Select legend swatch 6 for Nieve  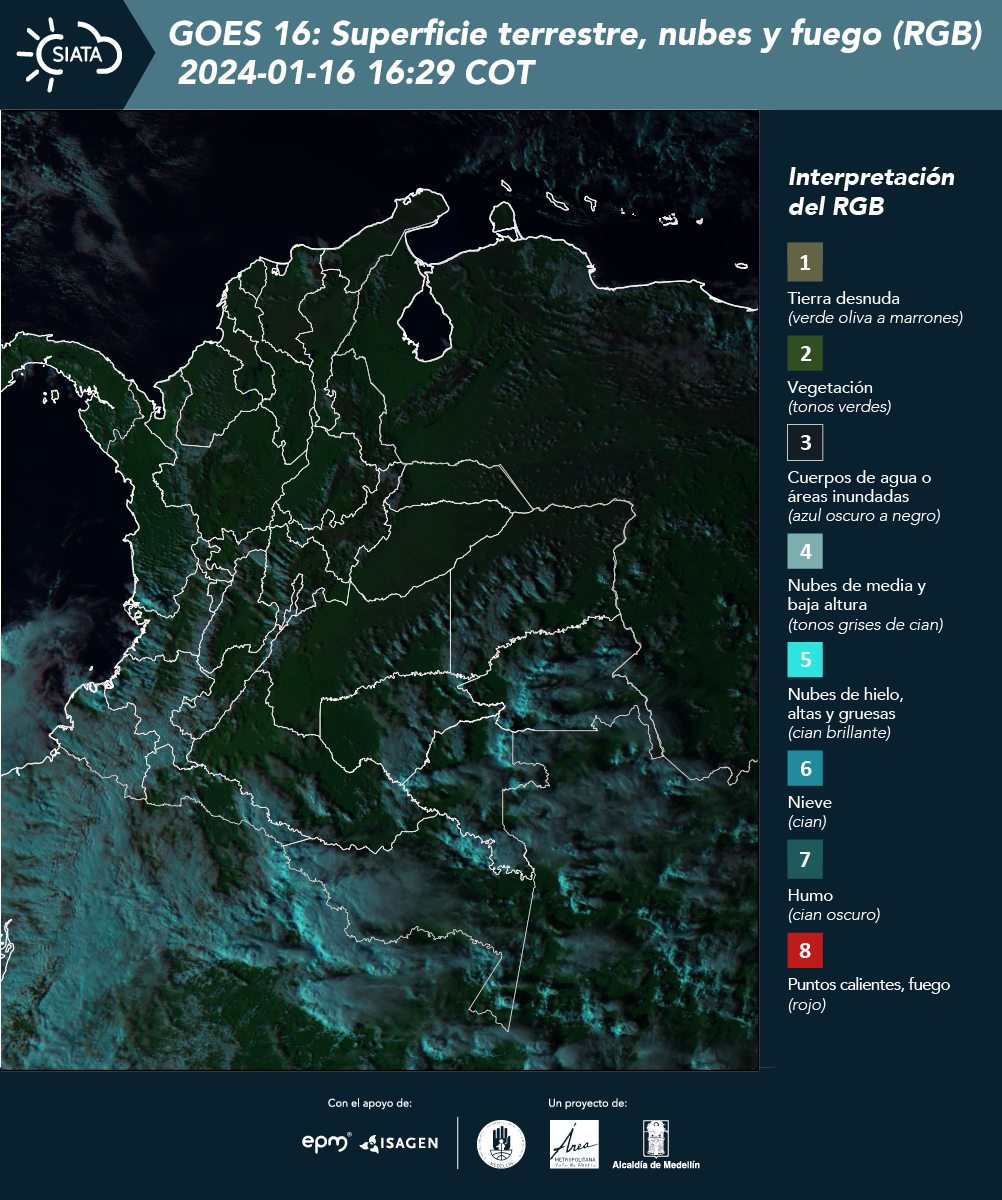click(x=805, y=769)
